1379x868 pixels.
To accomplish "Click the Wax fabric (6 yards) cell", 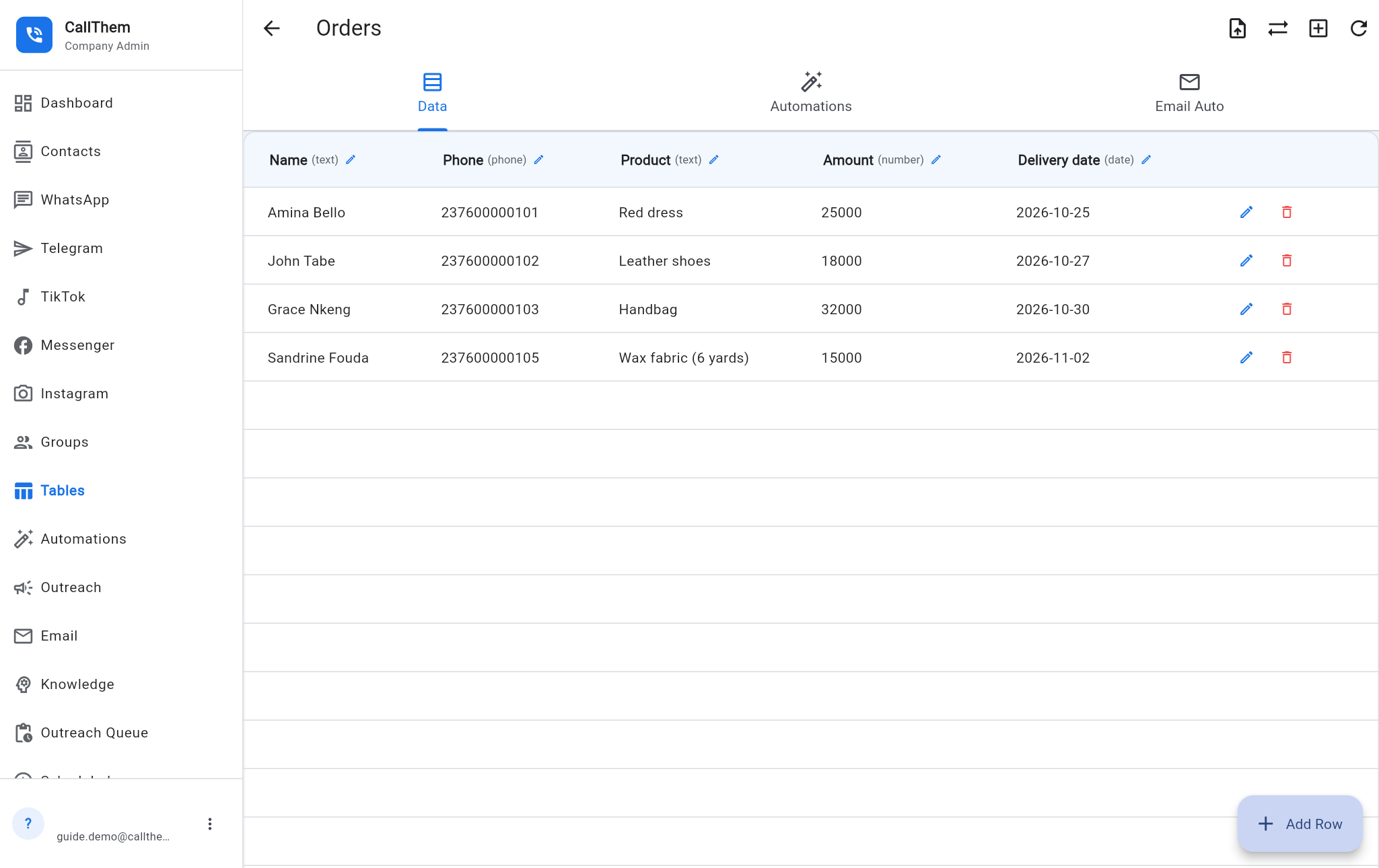I will [x=684, y=358].
